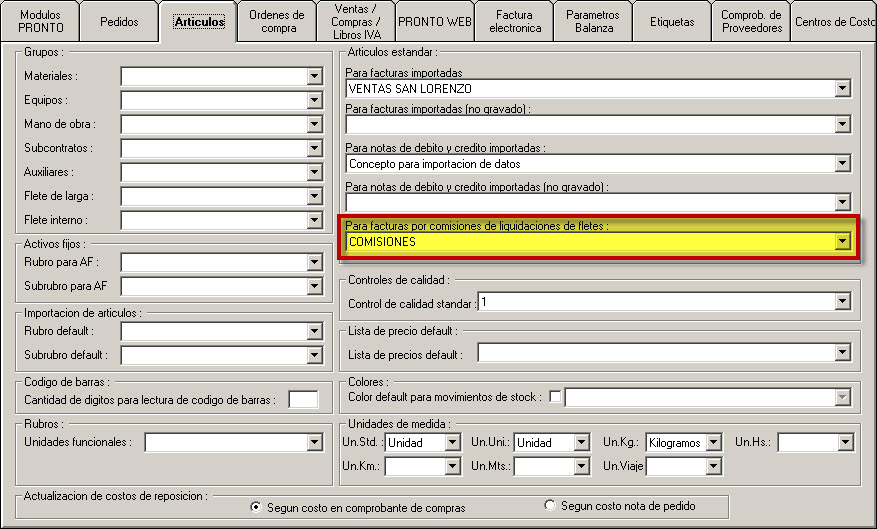Open the Rubro para AF dropdown
This screenshot has width=877, height=529.
tap(314, 262)
